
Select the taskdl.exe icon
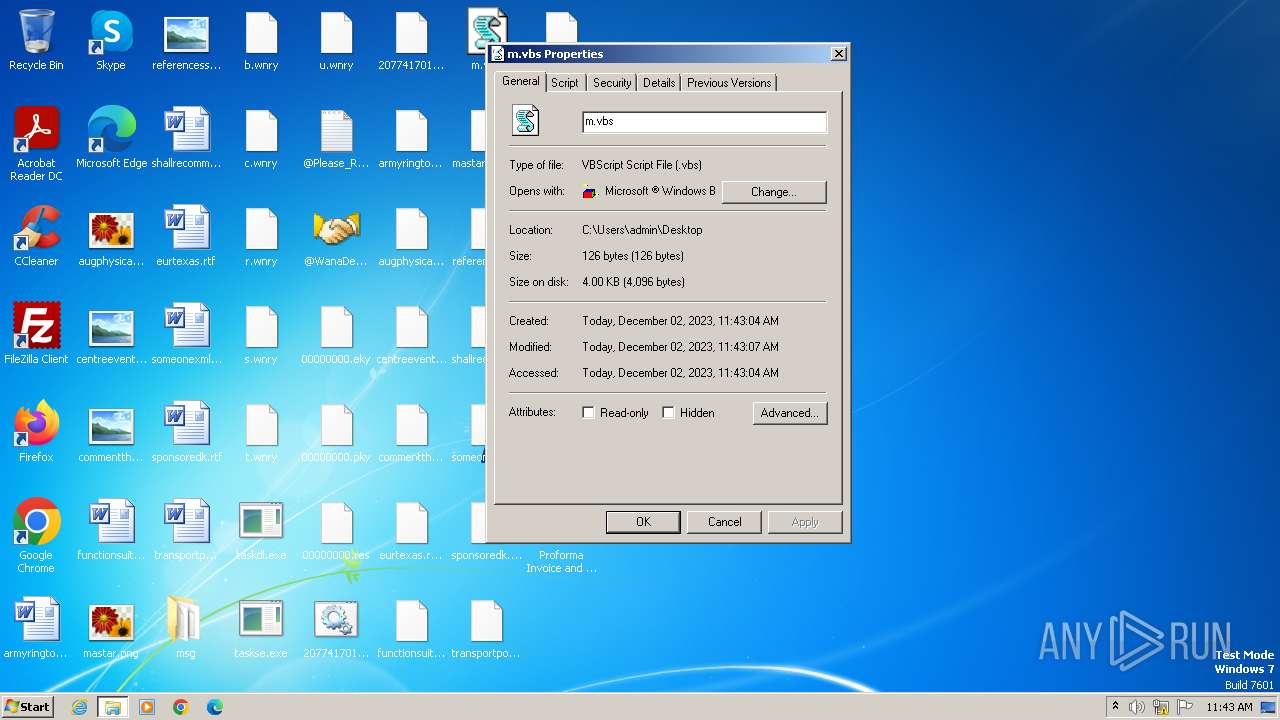pyautogui.click(x=261, y=530)
